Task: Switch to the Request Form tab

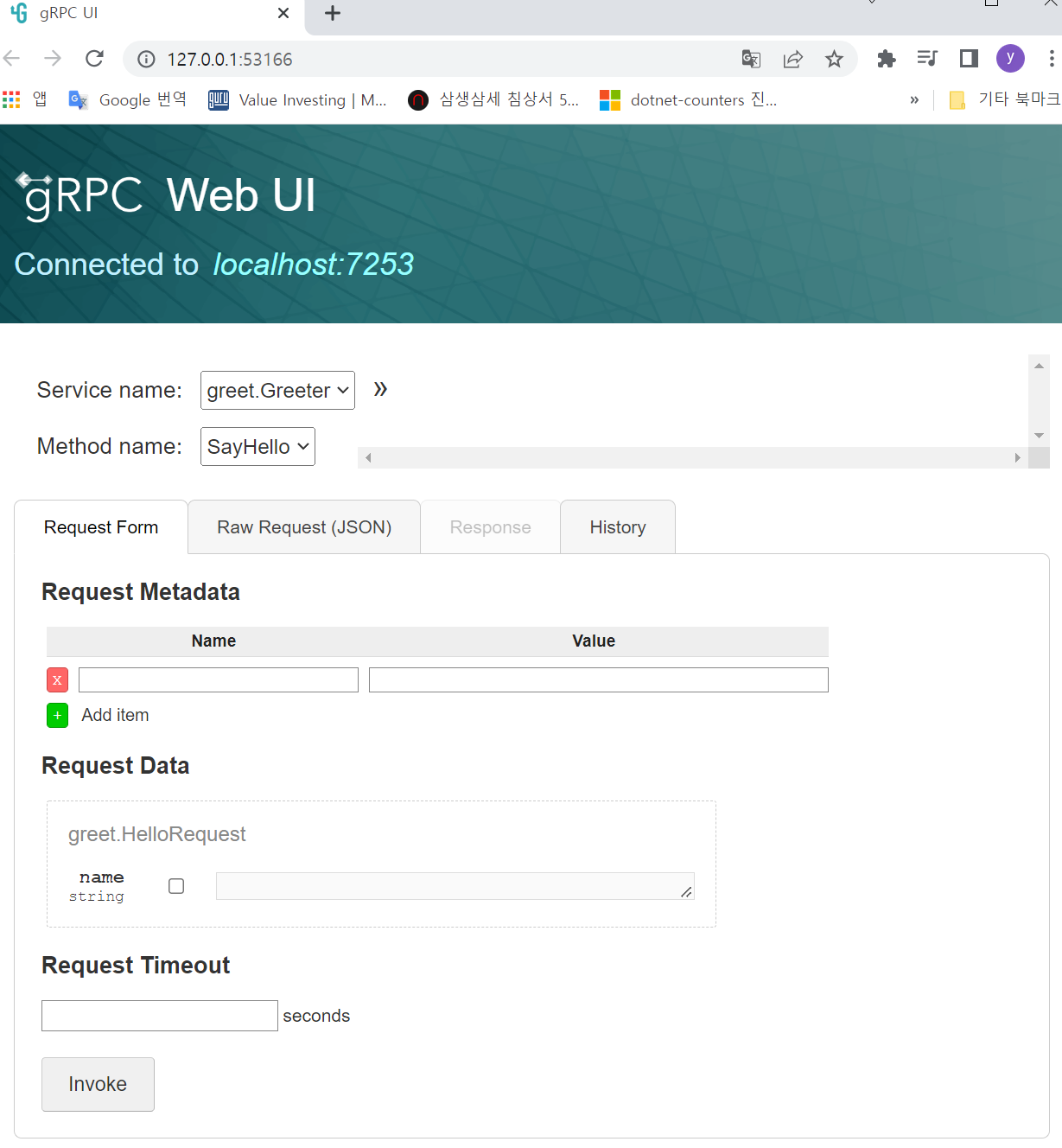Action: (x=101, y=527)
